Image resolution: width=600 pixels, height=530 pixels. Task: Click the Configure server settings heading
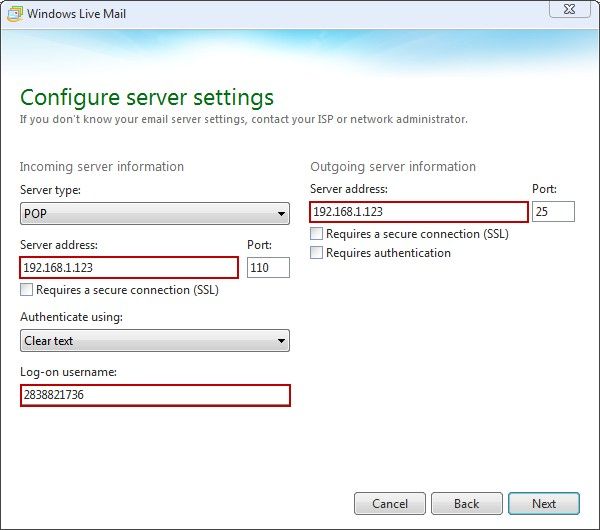coord(147,97)
